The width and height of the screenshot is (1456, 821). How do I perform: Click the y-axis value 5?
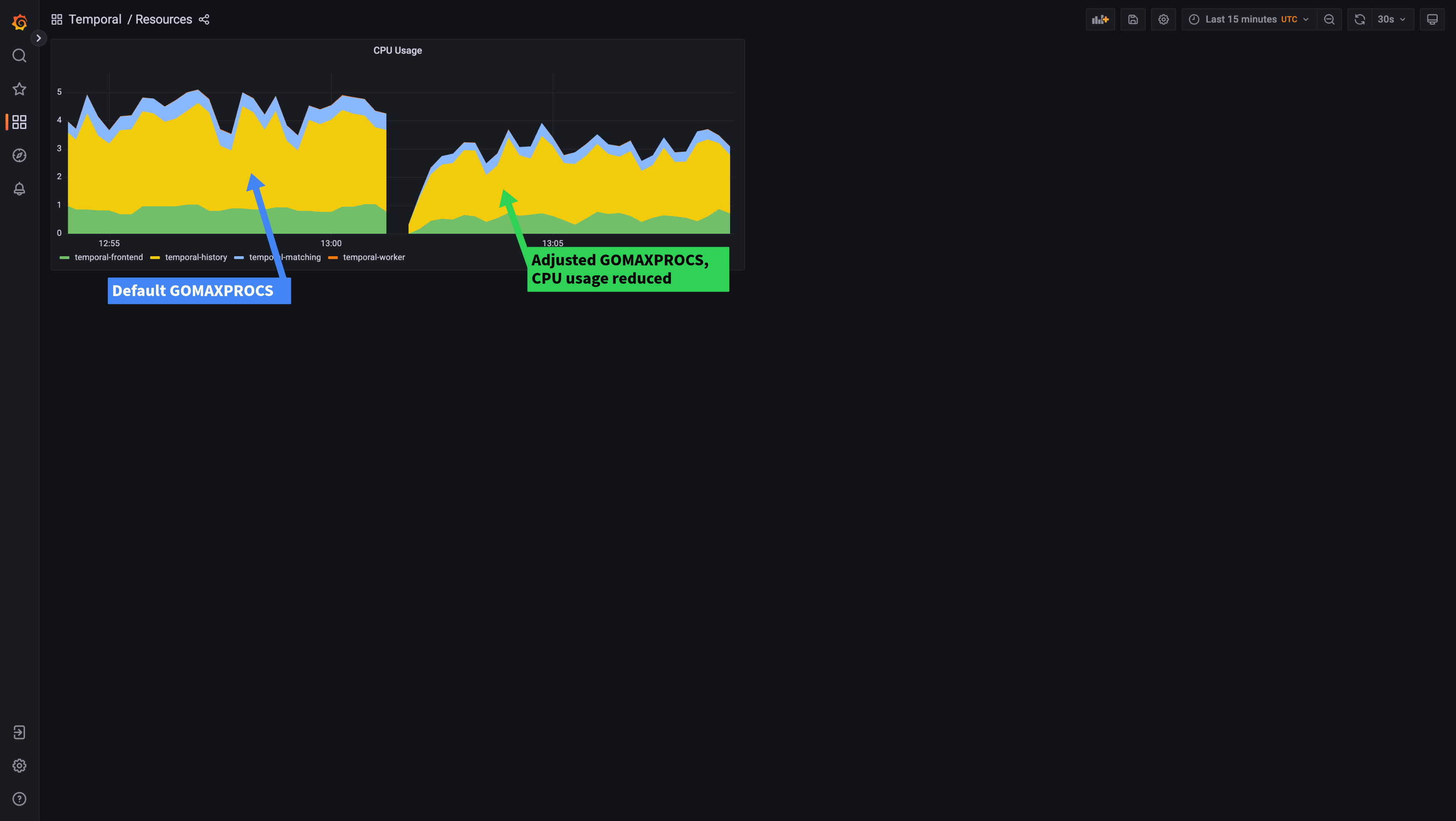pyautogui.click(x=59, y=92)
